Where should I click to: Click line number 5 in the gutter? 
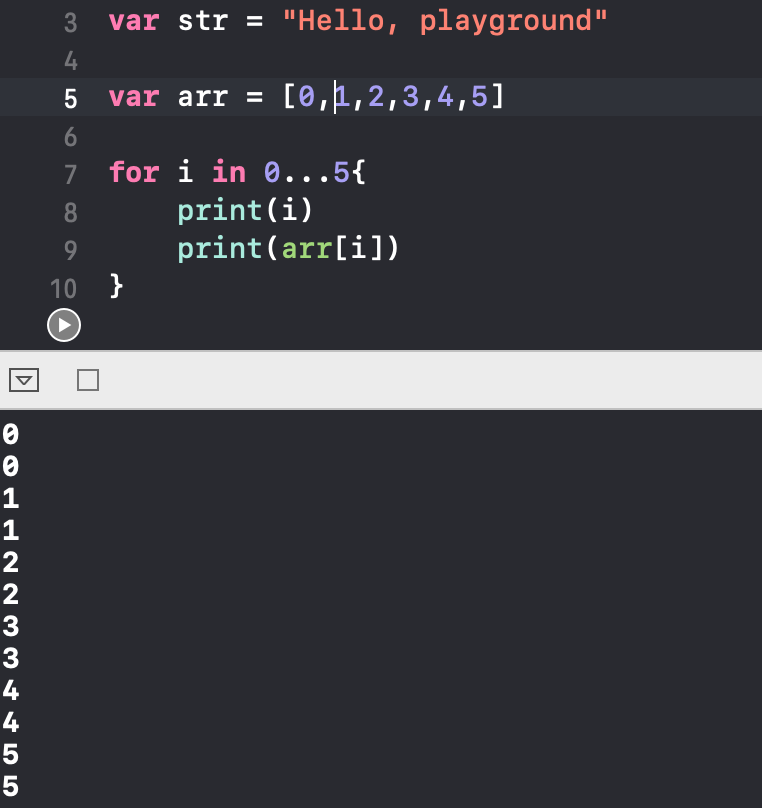click(71, 99)
